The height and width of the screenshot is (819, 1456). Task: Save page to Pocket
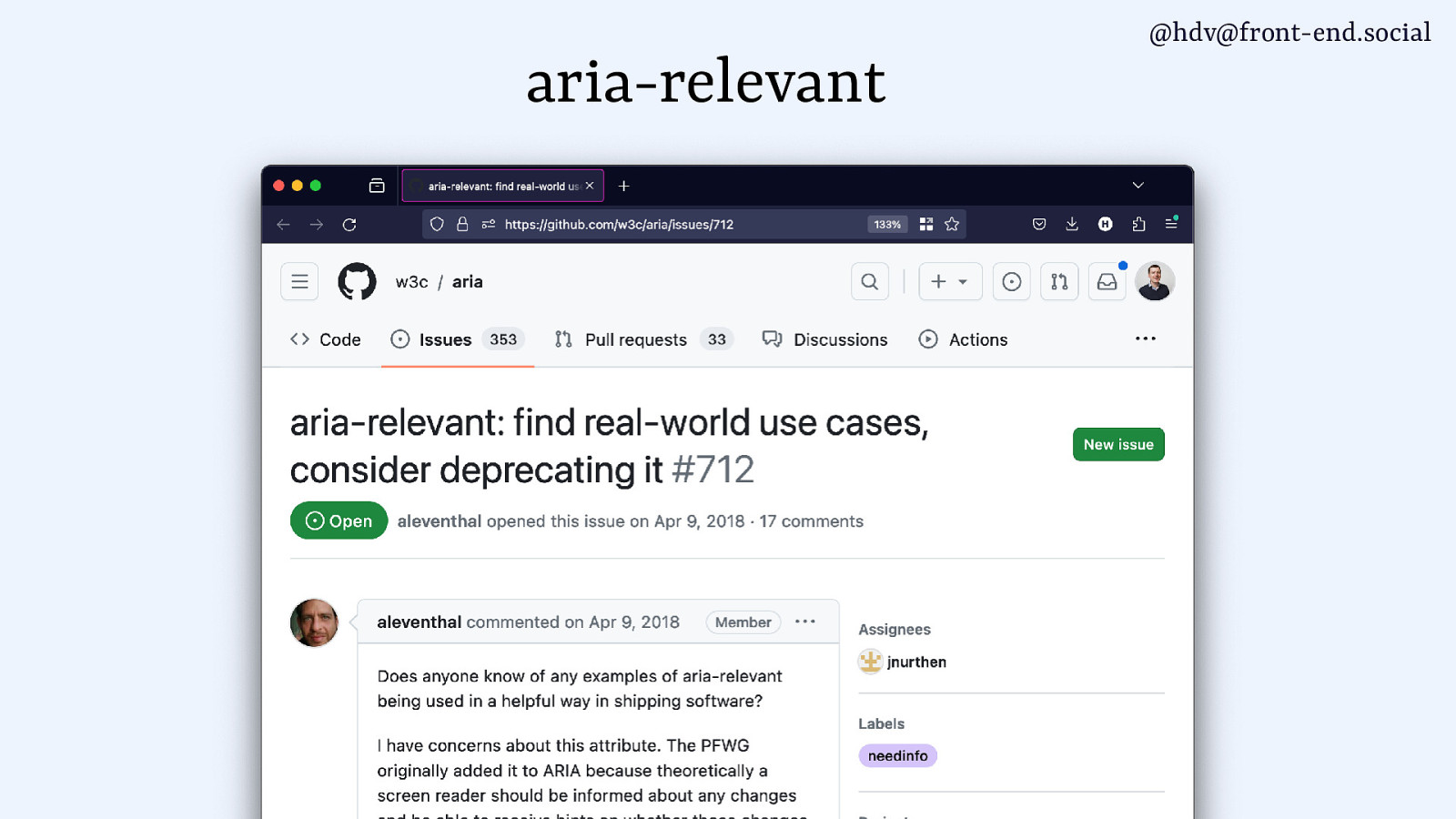1039,224
